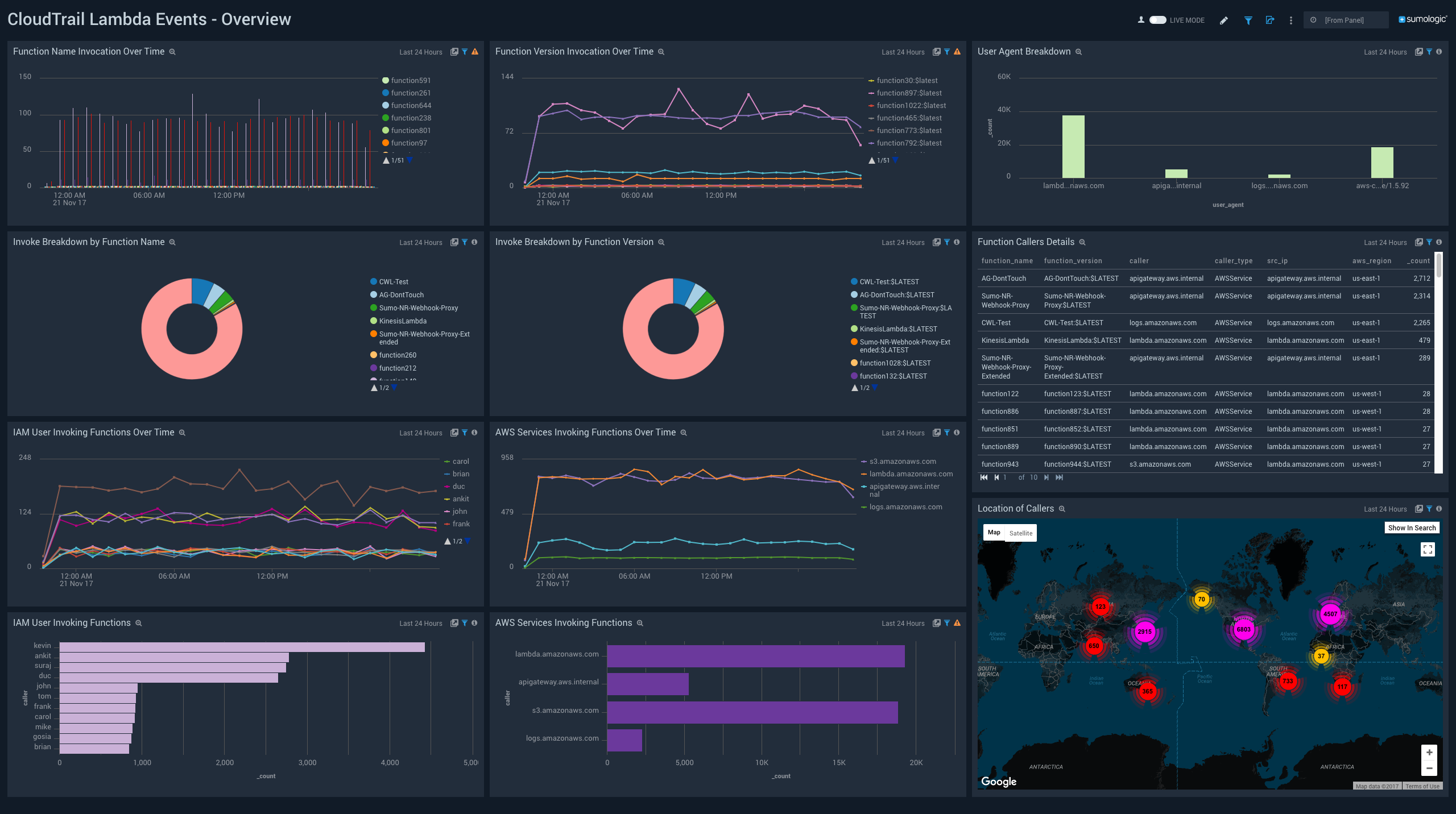Click the 2915 cluster marker on map
This screenshot has height=814, width=1456.
tap(1144, 632)
